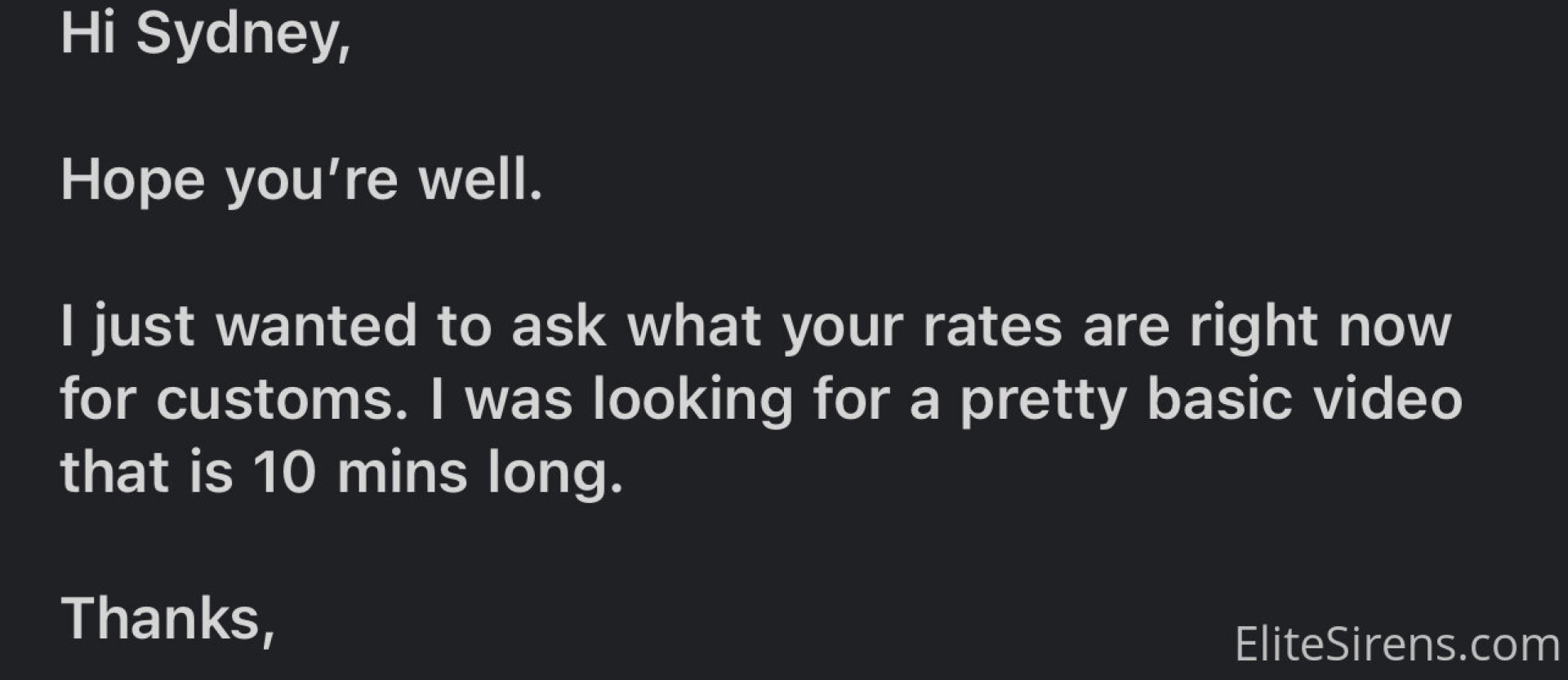Click the word 'long.' ending the paragraph
1568x680 pixels.
pos(555,473)
